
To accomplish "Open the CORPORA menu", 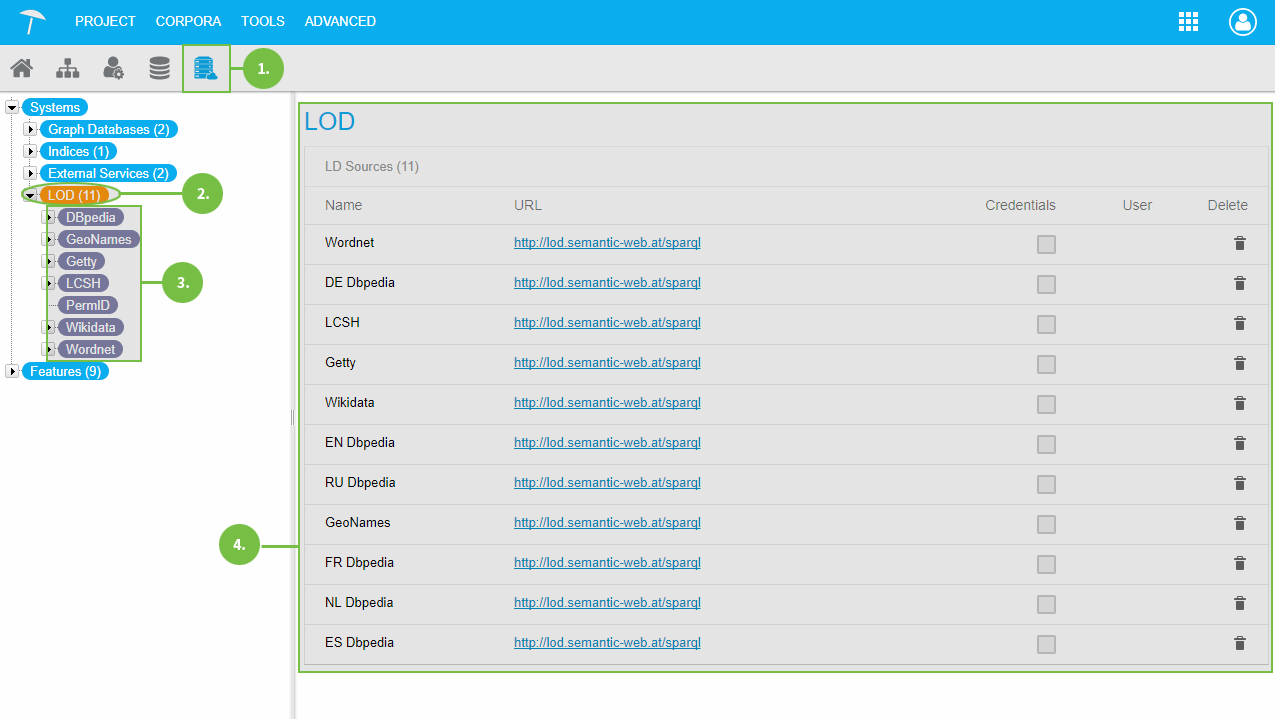I will 188,21.
